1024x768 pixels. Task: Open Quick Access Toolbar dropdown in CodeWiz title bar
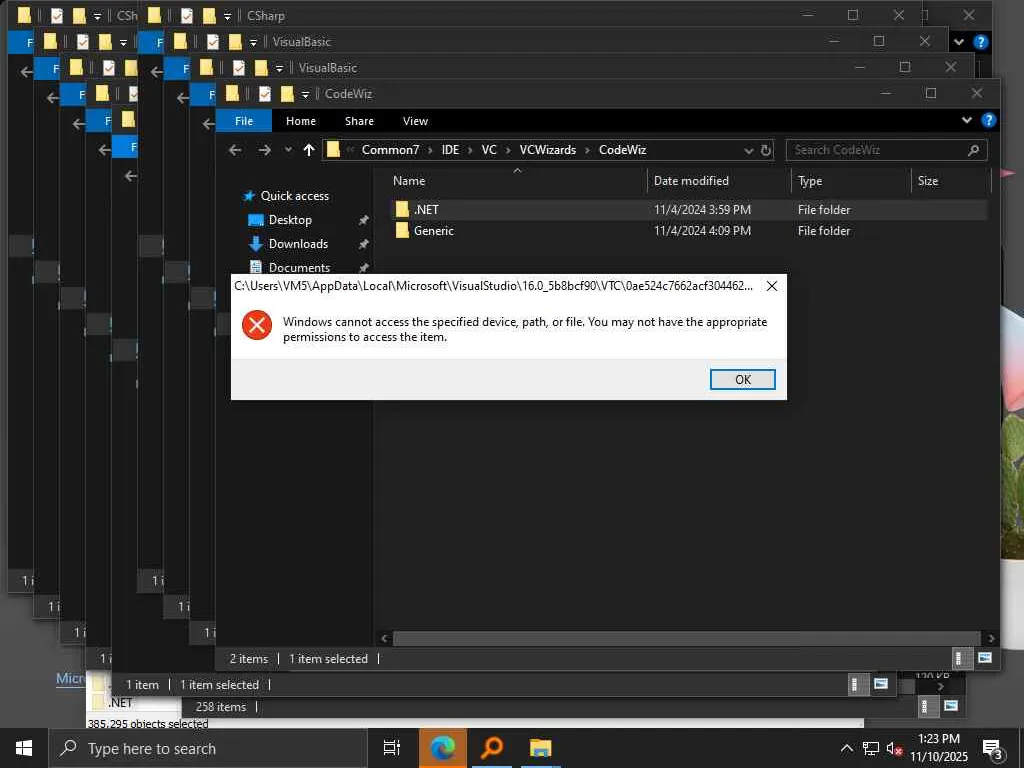305,95
